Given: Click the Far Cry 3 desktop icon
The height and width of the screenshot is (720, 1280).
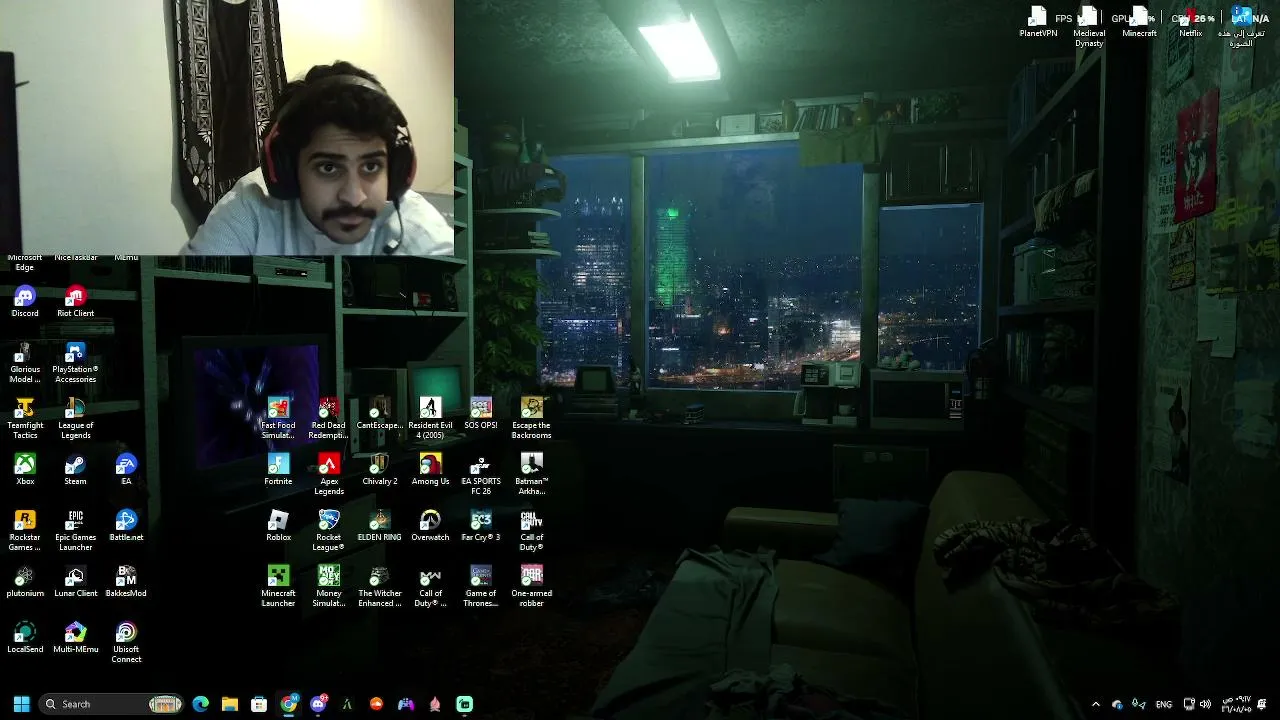Looking at the screenshot, I should coord(481,526).
